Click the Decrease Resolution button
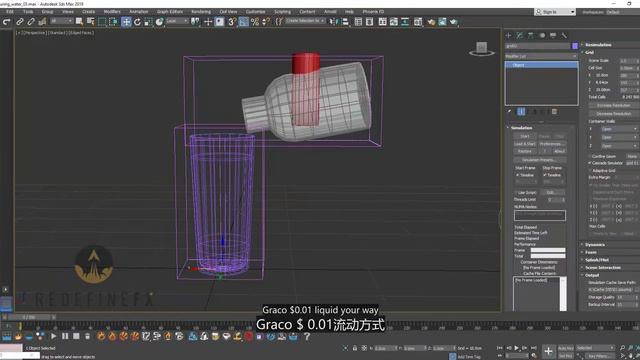The image size is (640, 360). click(x=613, y=113)
